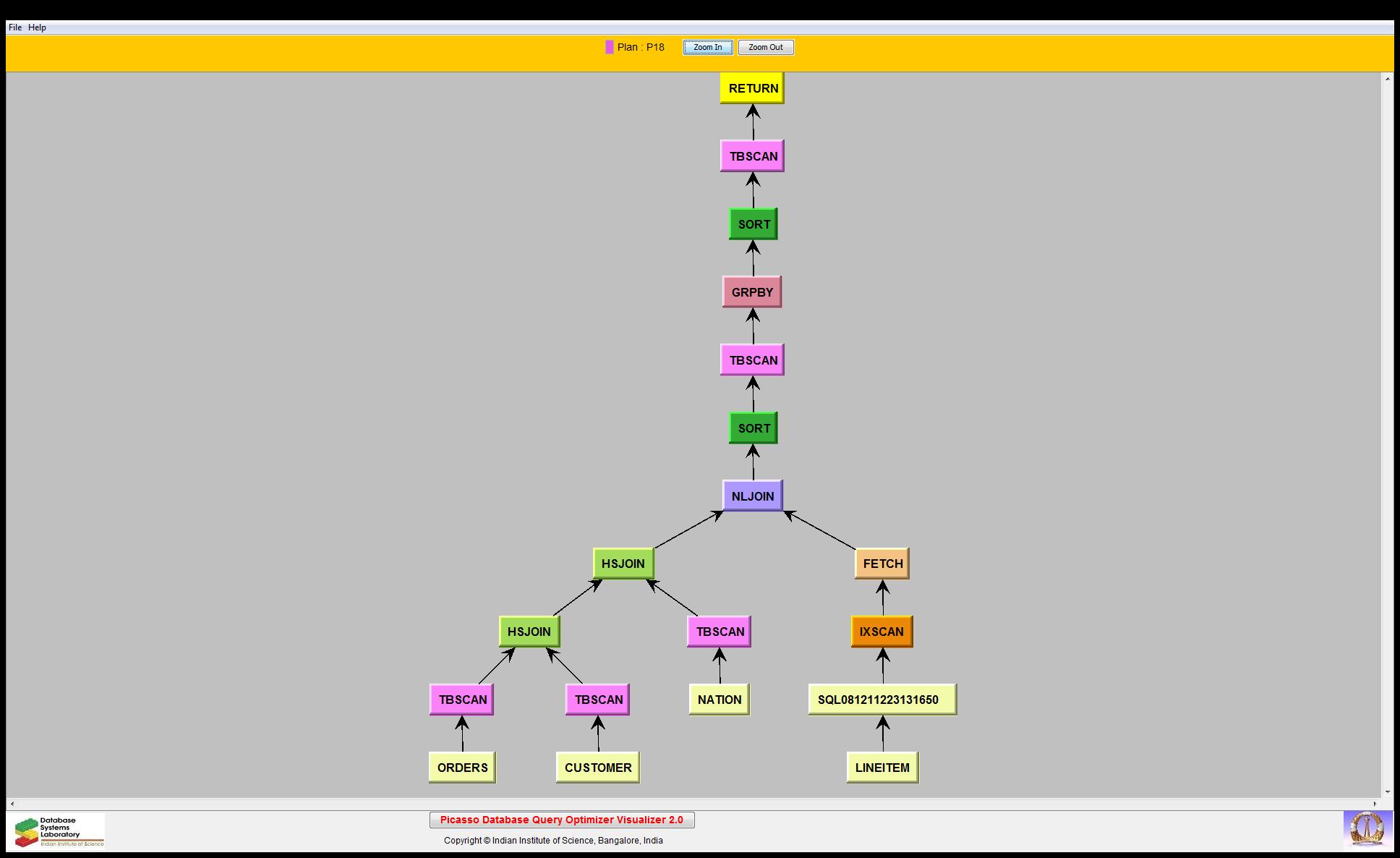Click the SQL081211223131650 index node
This screenshot has height=858, width=1400.
[882, 700]
